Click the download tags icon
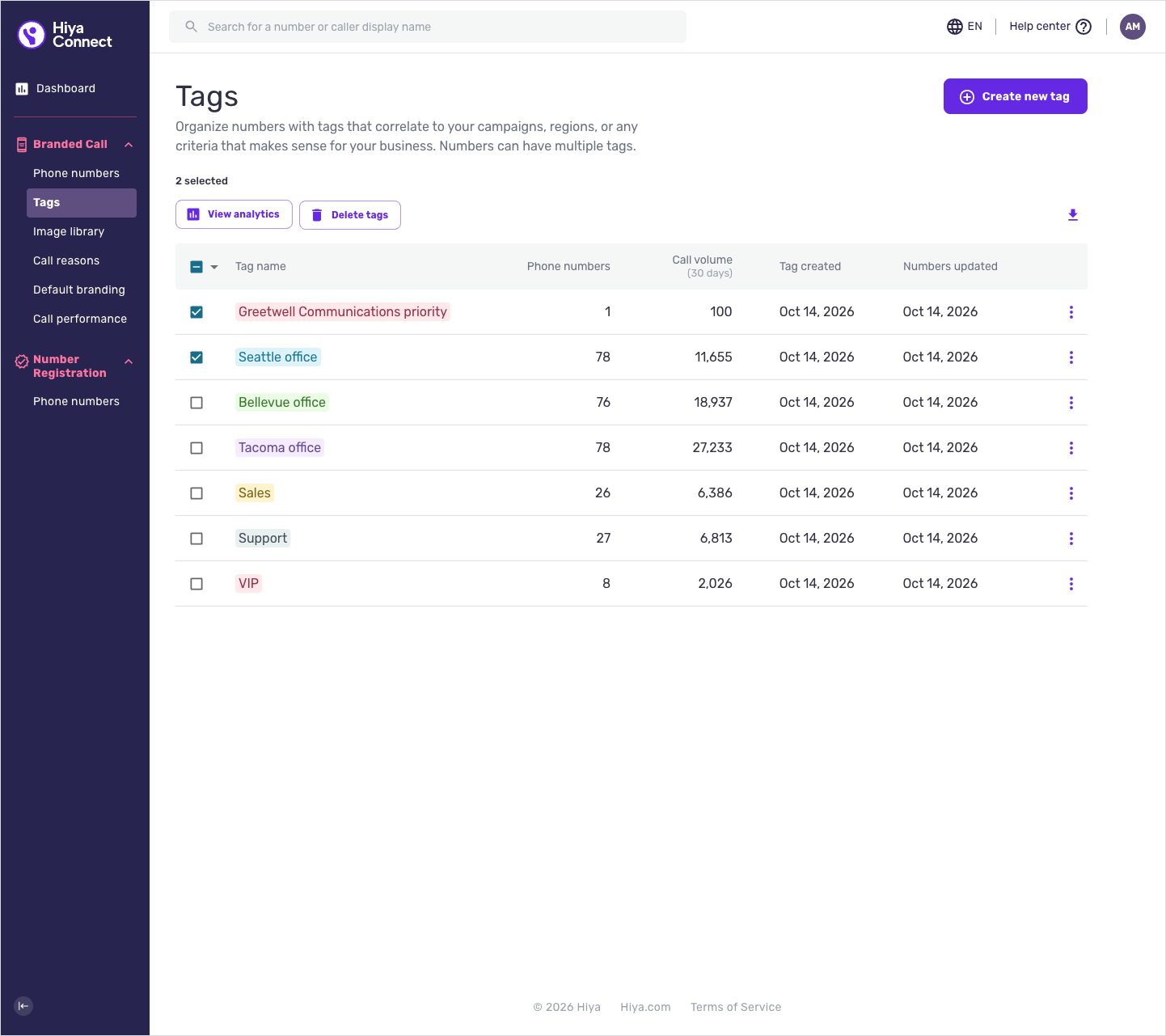Screen dimensions: 1166x1036 point(1073,215)
